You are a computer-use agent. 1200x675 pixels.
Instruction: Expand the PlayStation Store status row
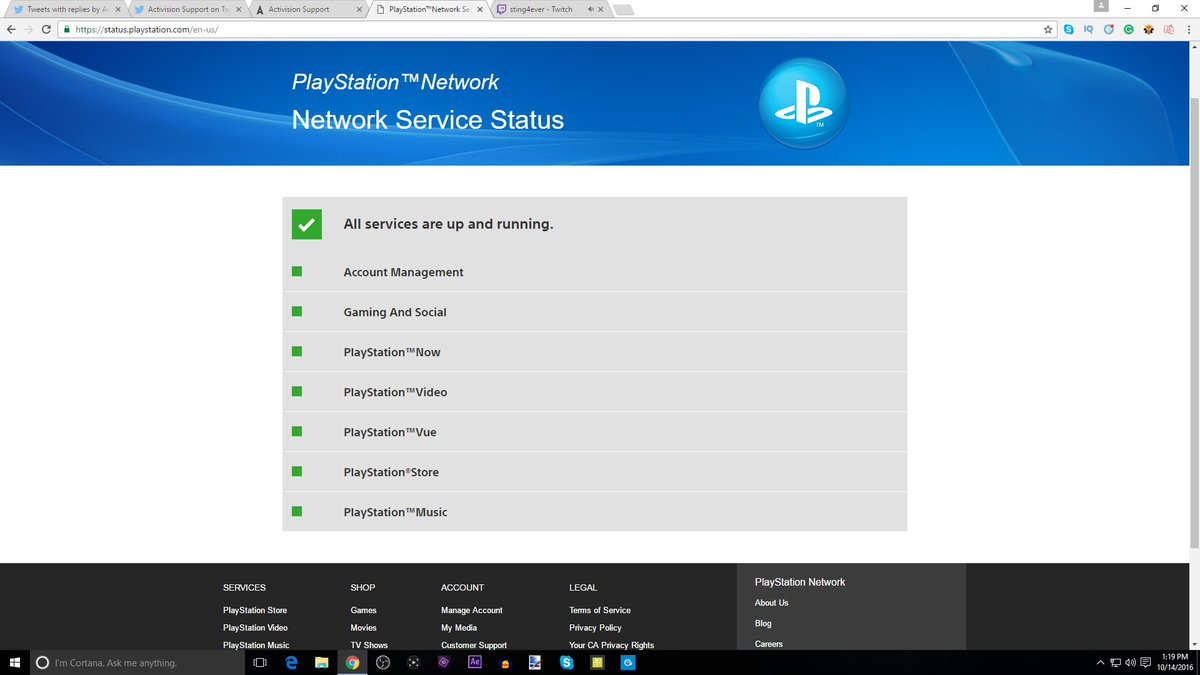click(594, 472)
